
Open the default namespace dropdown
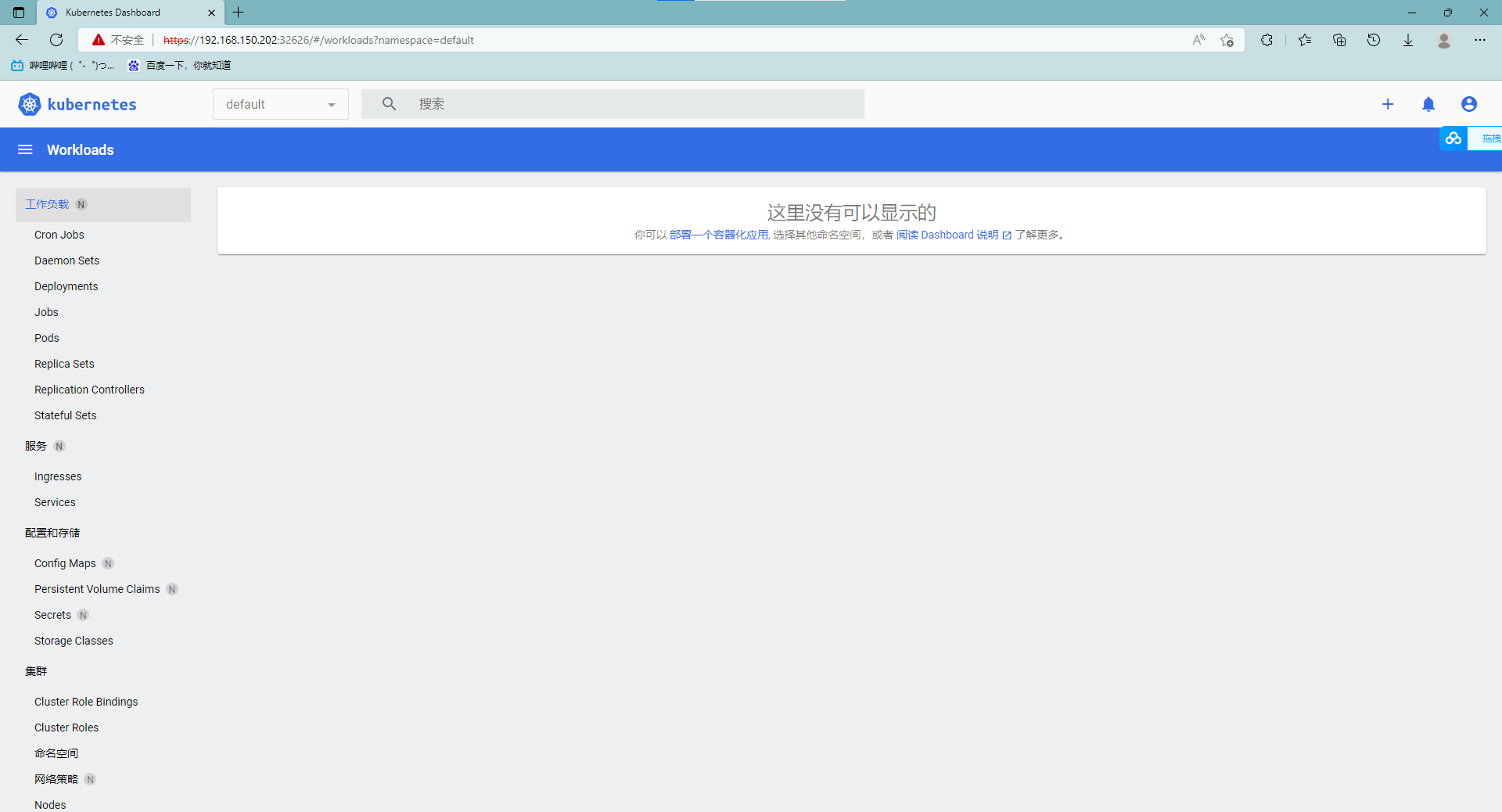[x=280, y=104]
